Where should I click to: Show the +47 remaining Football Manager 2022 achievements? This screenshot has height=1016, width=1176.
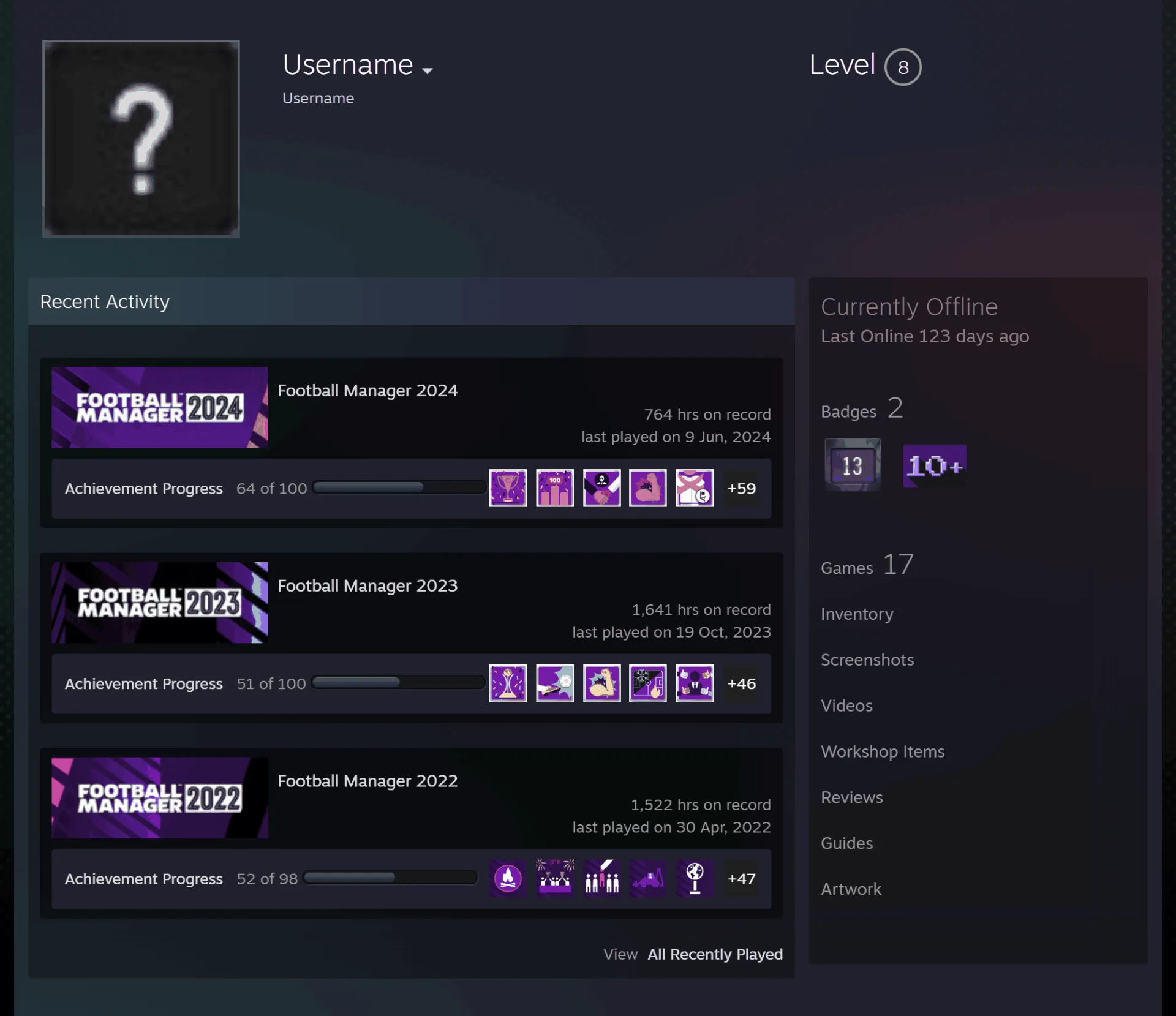(x=741, y=878)
